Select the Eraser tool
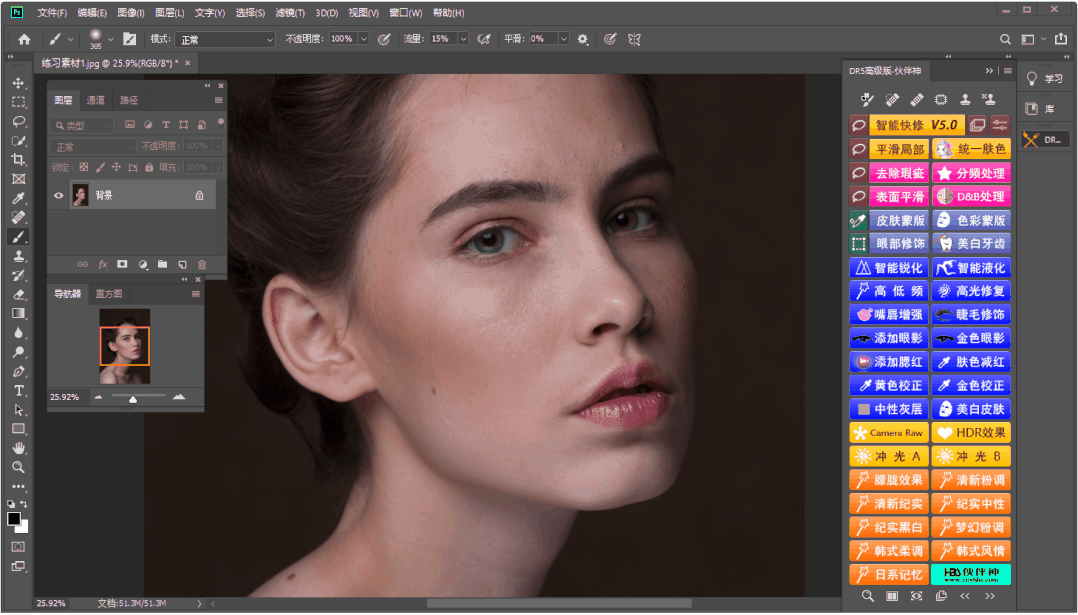This screenshot has height=615, width=1078. coord(18,295)
